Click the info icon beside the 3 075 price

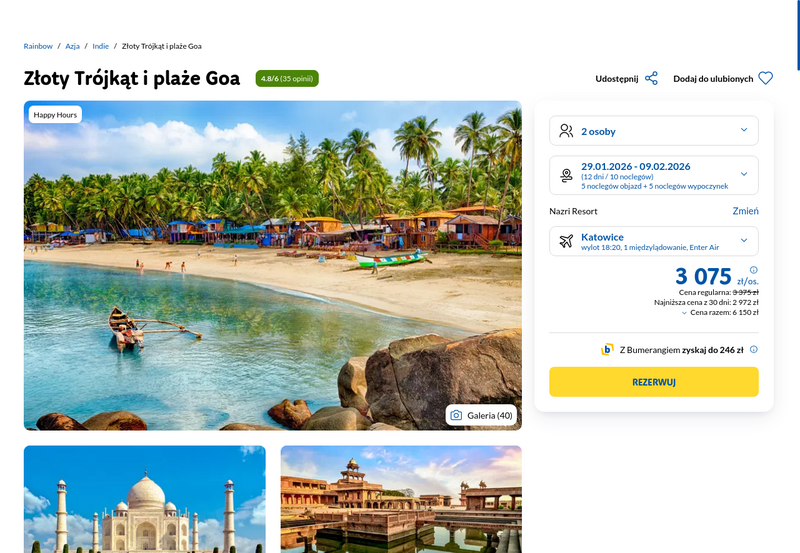754,270
